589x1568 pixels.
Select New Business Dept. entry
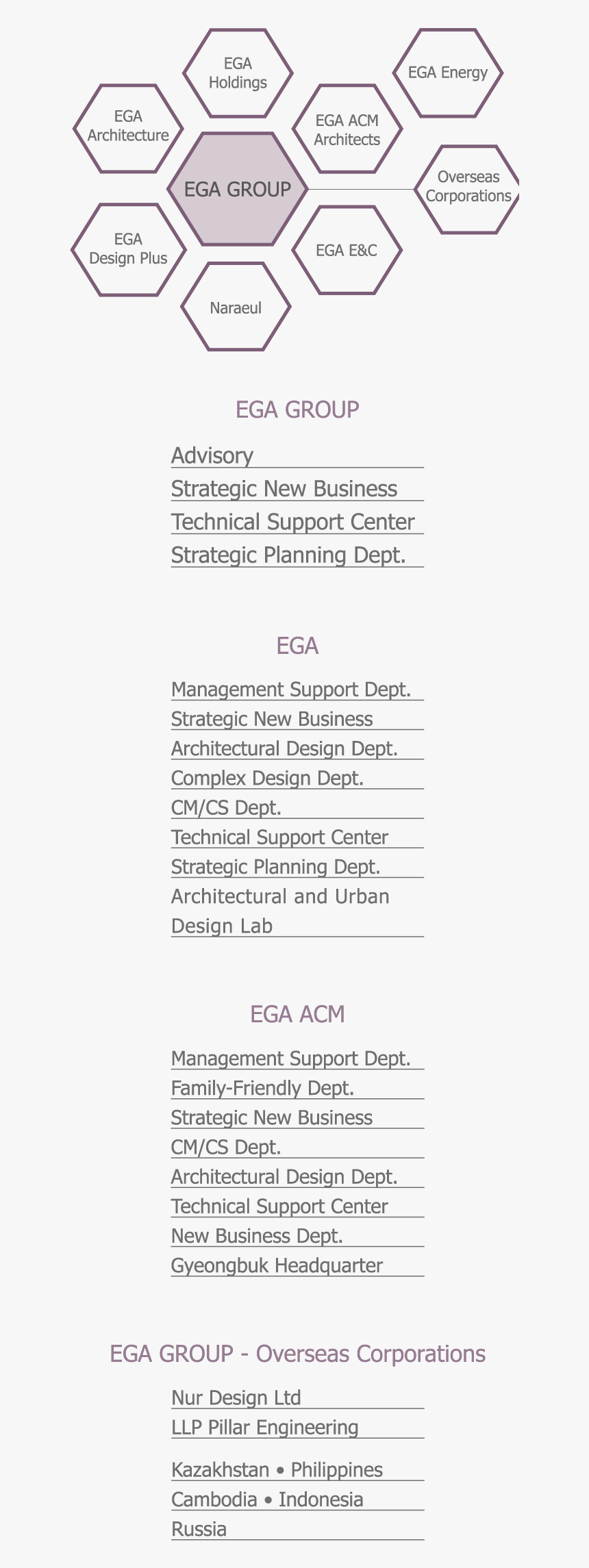pyautogui.click(x=257, y=1236)
